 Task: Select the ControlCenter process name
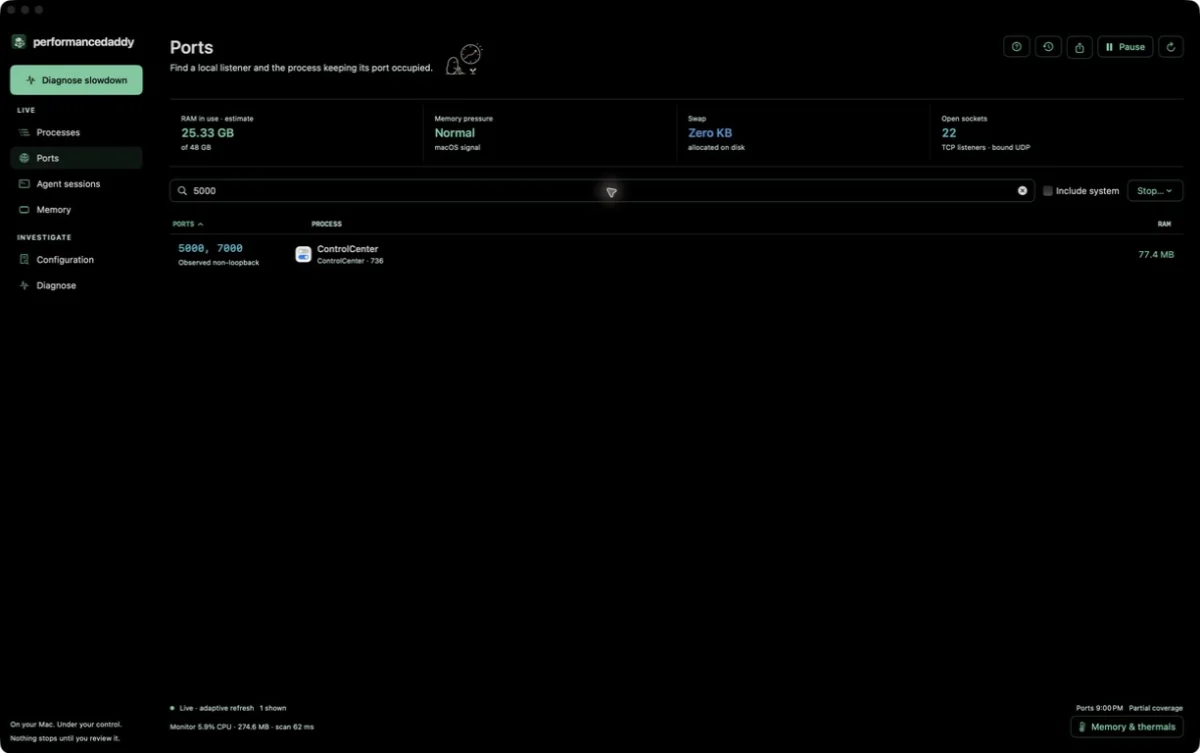point(347,249)
